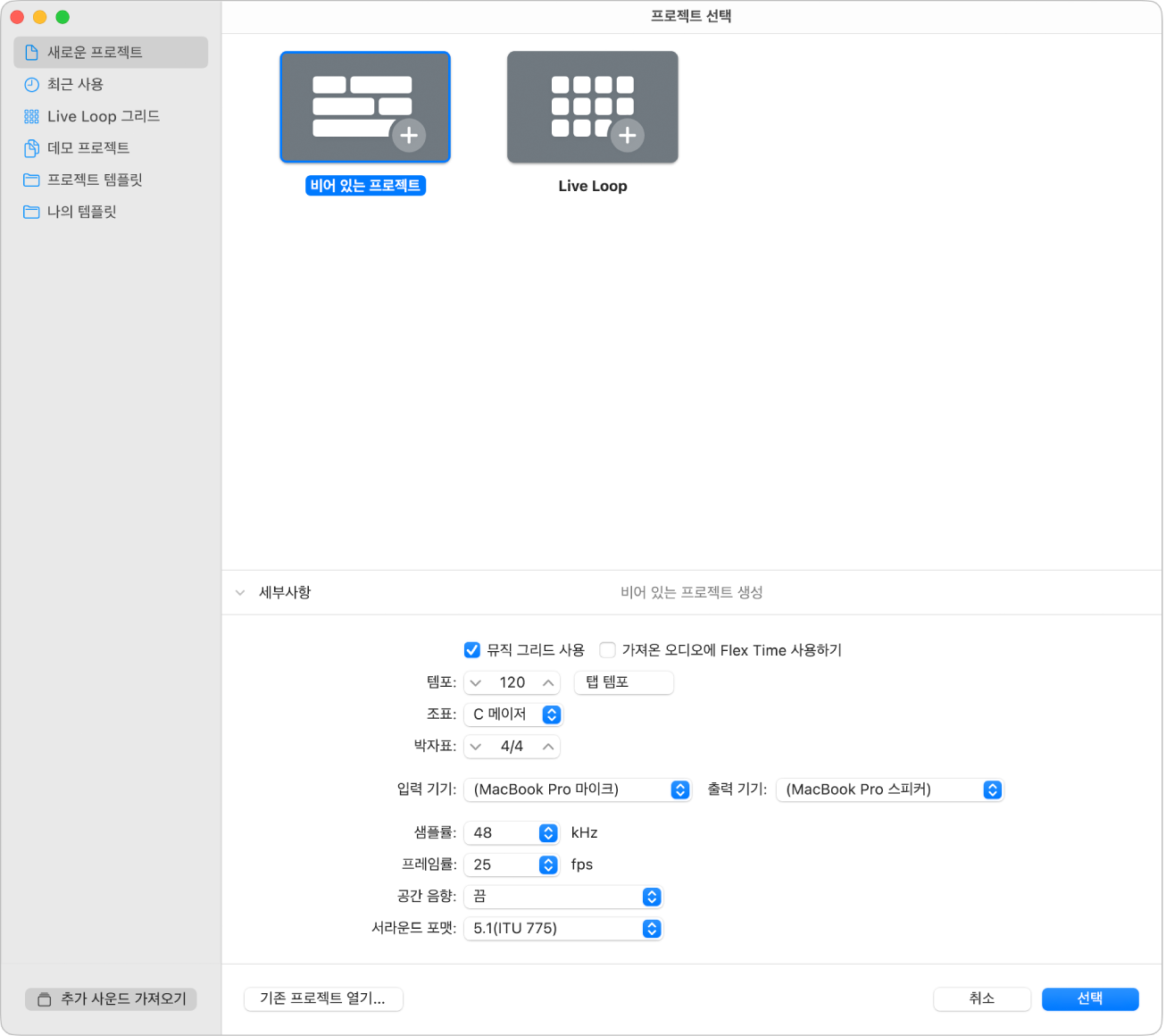Open the 서라운드 포맷 5.1(ITU 775) dropdown
This screenshot has height=1036, width=1166.
[563, 929]
